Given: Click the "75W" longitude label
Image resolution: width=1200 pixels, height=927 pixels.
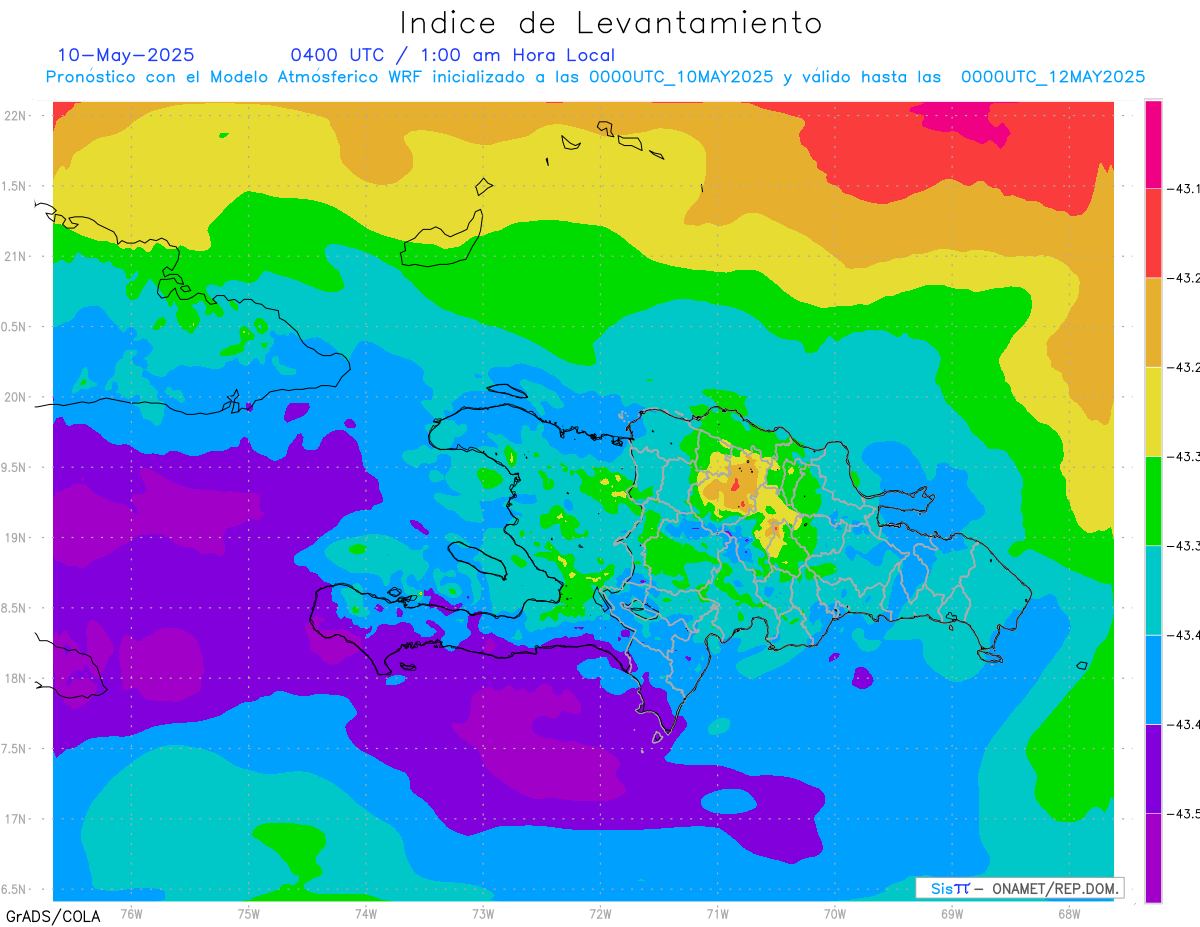Looking at the screenshot, I should click(x=249, y=912).
